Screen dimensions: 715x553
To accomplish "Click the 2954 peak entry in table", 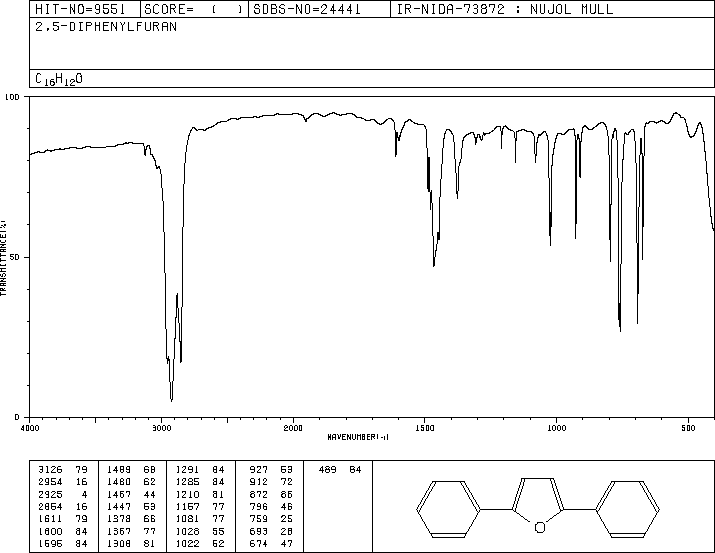I will (63, 482).
